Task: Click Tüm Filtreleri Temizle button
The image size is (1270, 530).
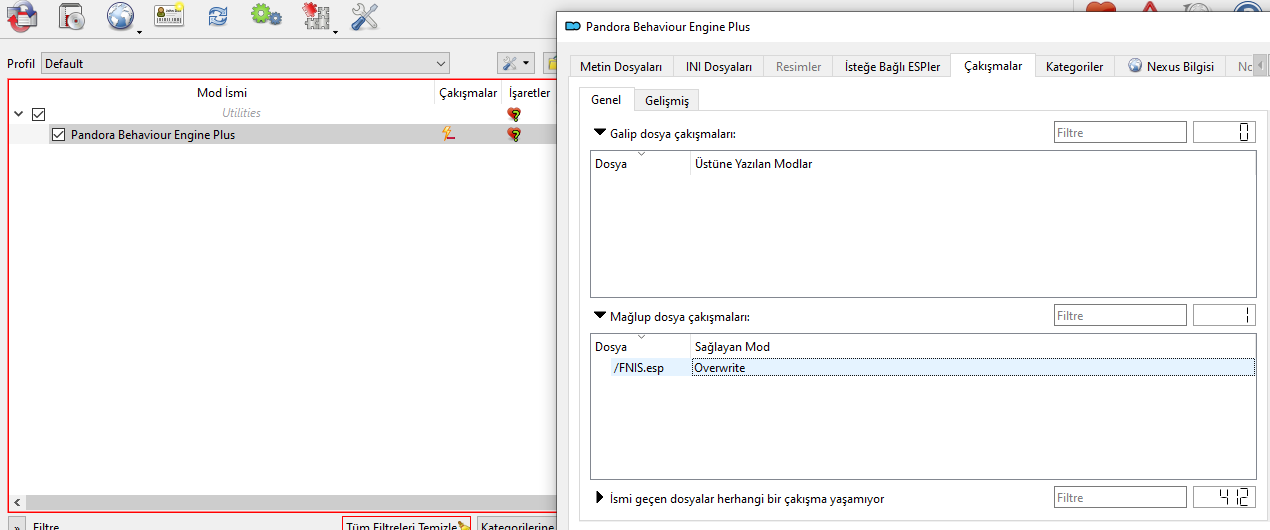Action: click(x=407, y=524)
